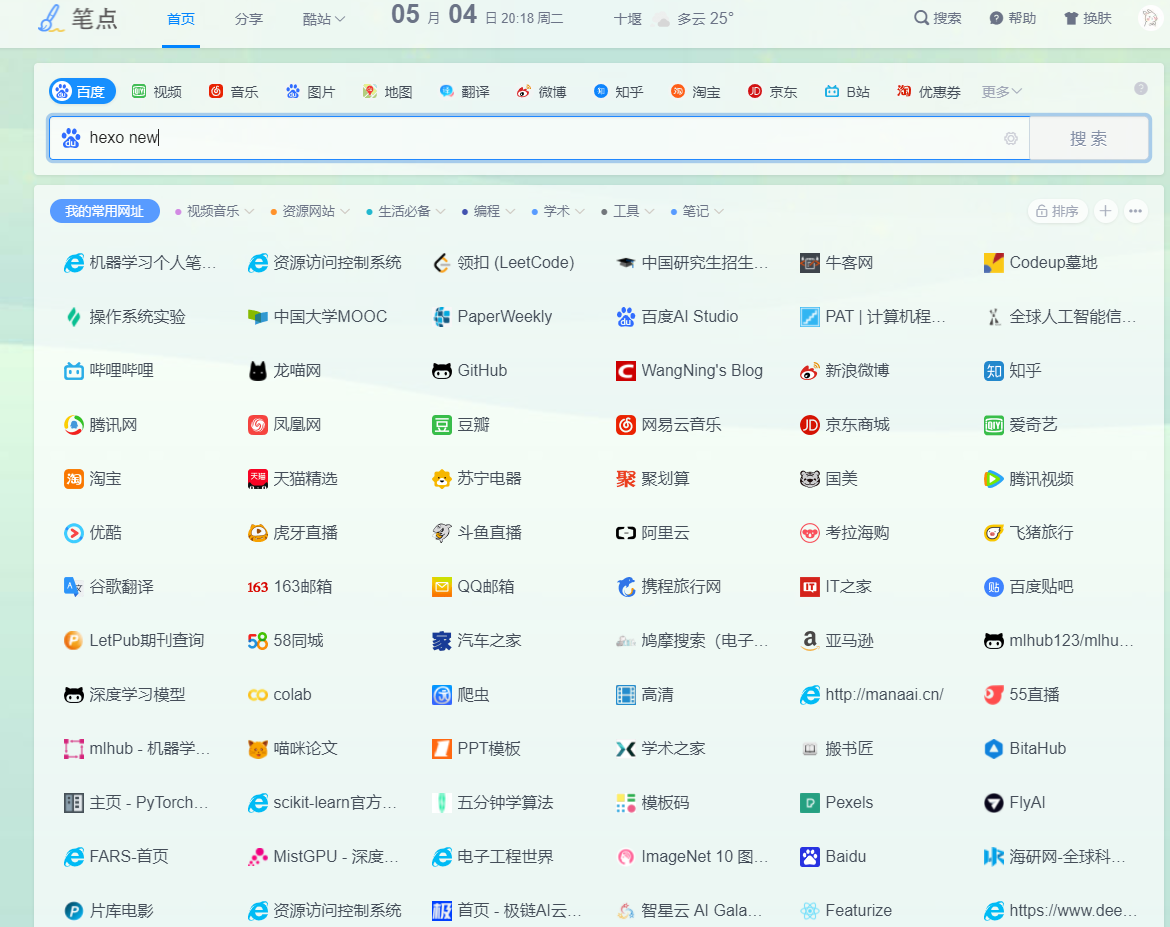Click the BitaHub icon
This screenshot has width=1170, height=927.
pyautogui.click(x=993, y=749)
